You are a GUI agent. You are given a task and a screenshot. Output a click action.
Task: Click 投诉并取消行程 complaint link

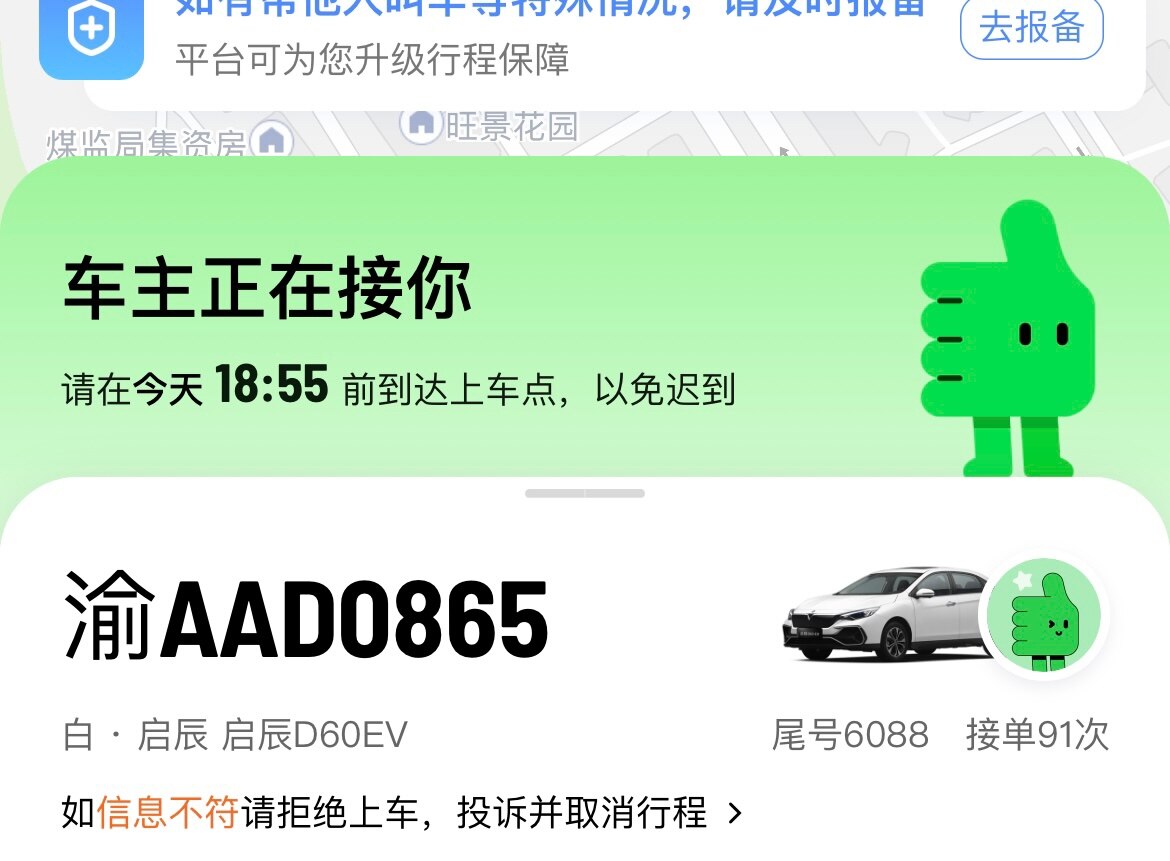[x=582, y=812]
